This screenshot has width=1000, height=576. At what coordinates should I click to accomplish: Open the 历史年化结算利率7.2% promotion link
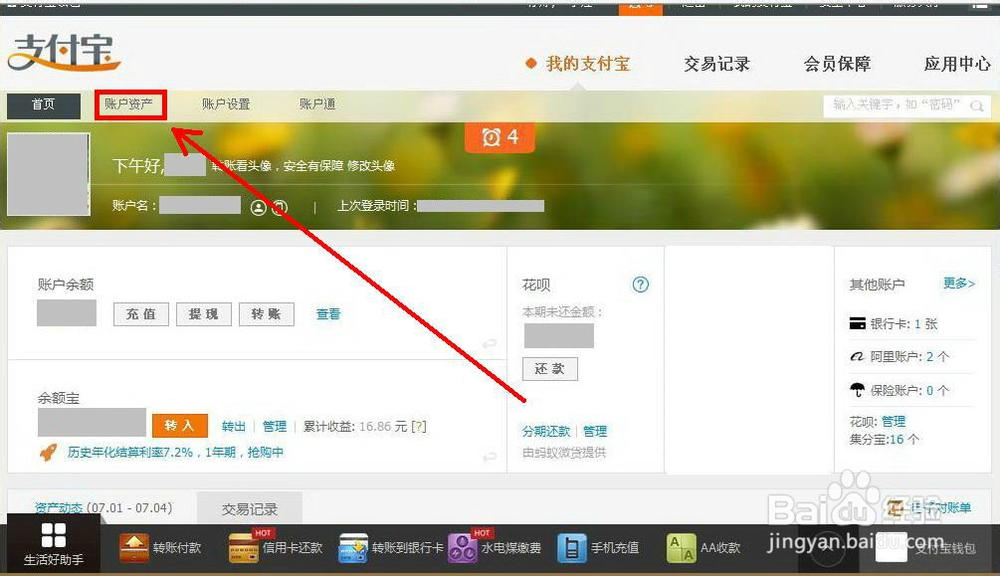click(175, 452)
